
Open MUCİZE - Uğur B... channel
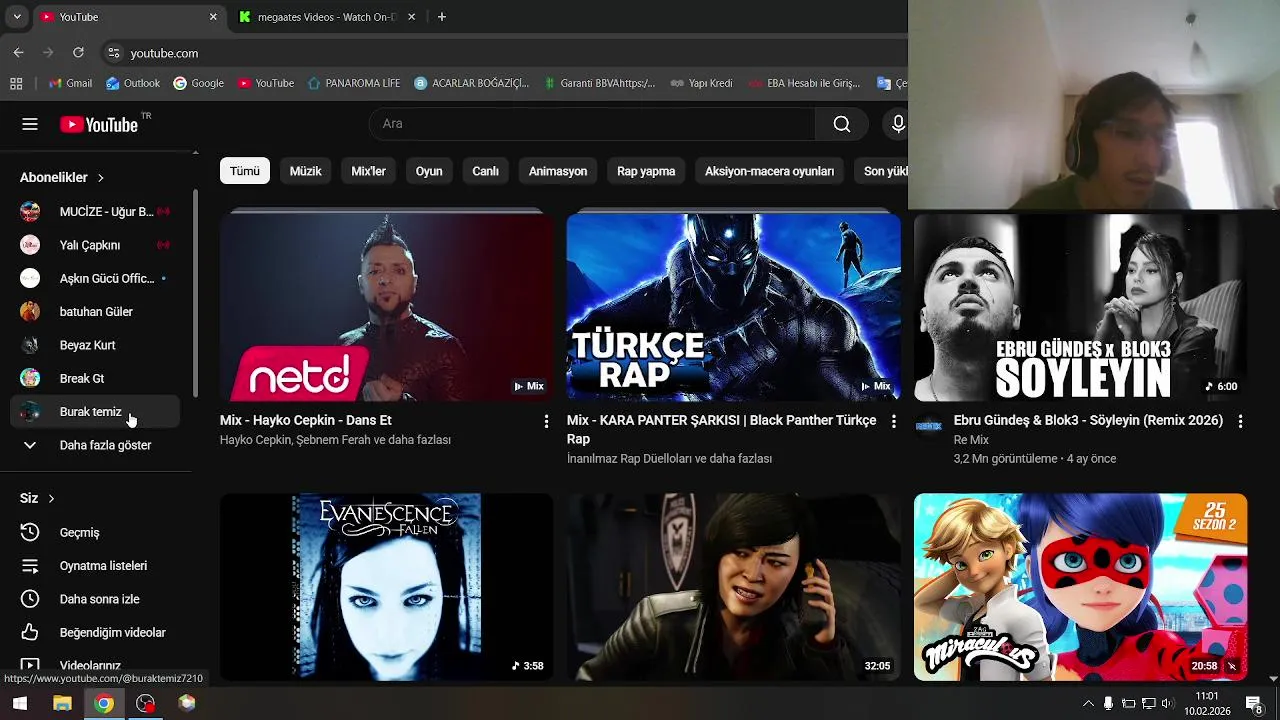(95, 212)
